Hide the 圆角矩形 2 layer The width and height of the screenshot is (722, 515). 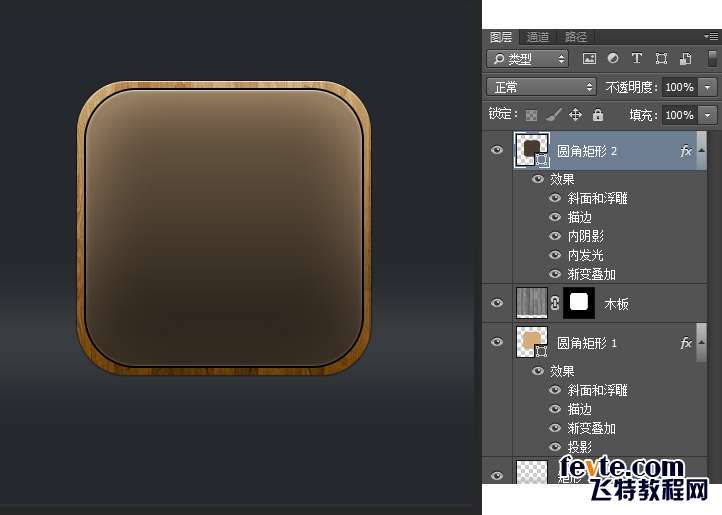(x=497, y=150)
